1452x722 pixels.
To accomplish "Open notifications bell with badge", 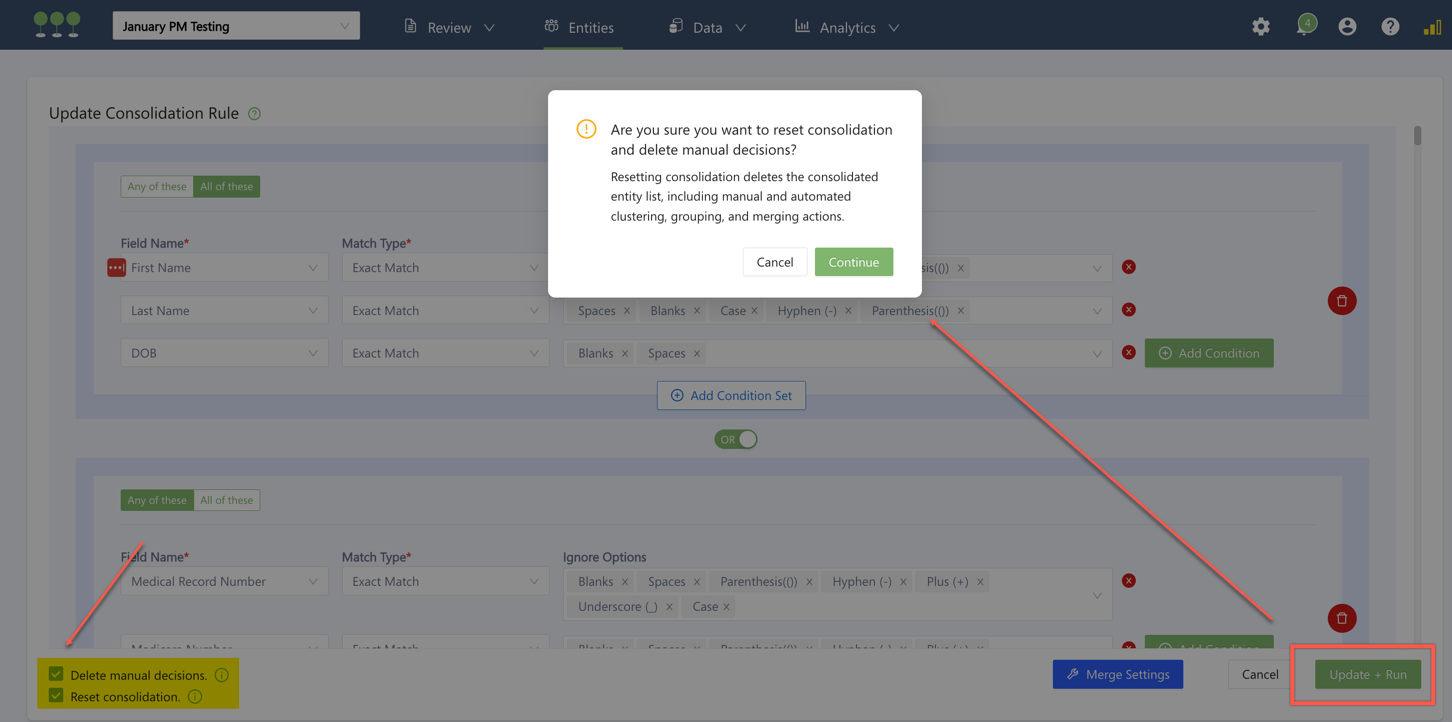I will click(1304, 26).
